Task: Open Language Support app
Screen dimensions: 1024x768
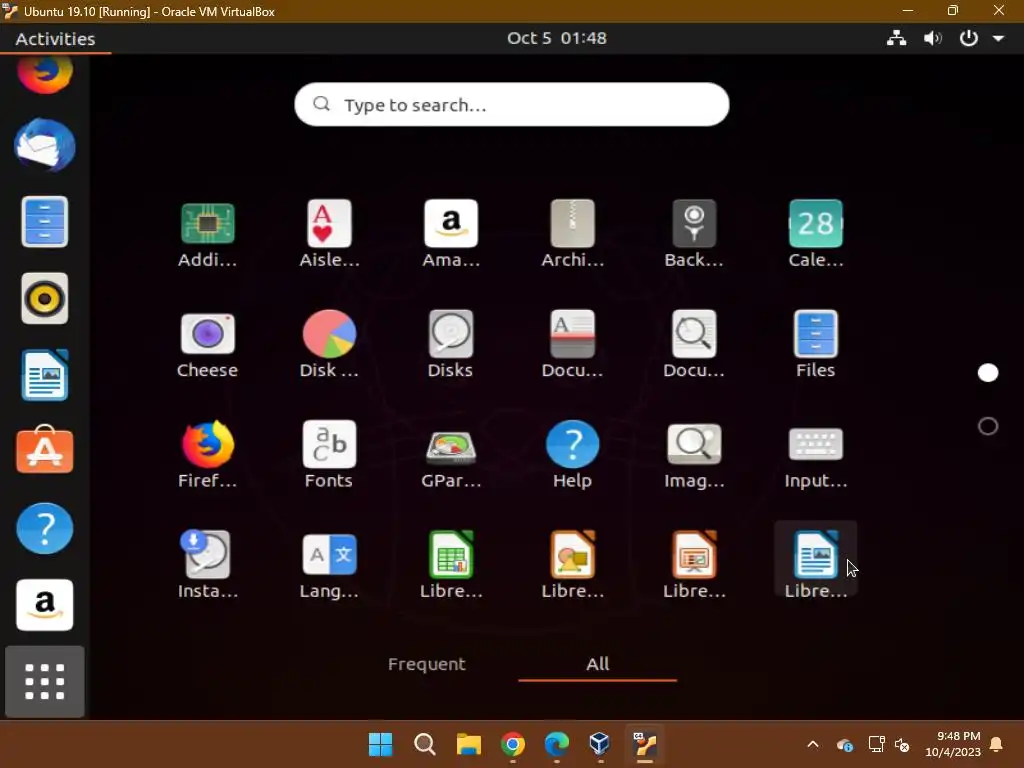Action: pos(329,564)
